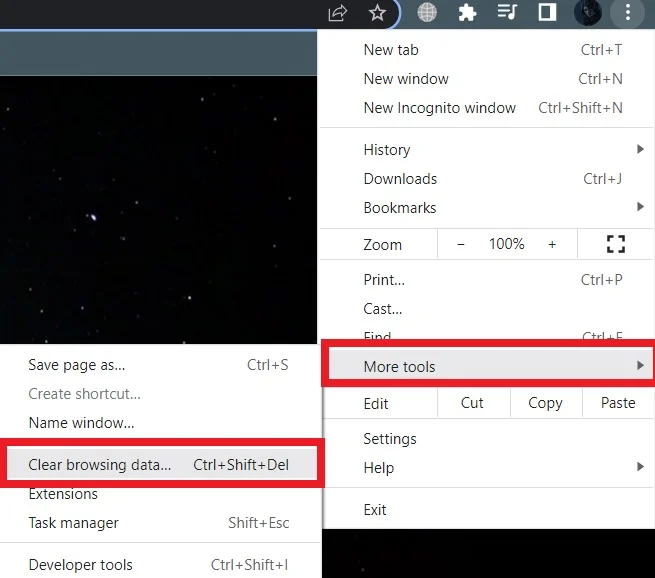Zoom out with the minus button
Screen dimensions: 655x578
pos(461,244)
